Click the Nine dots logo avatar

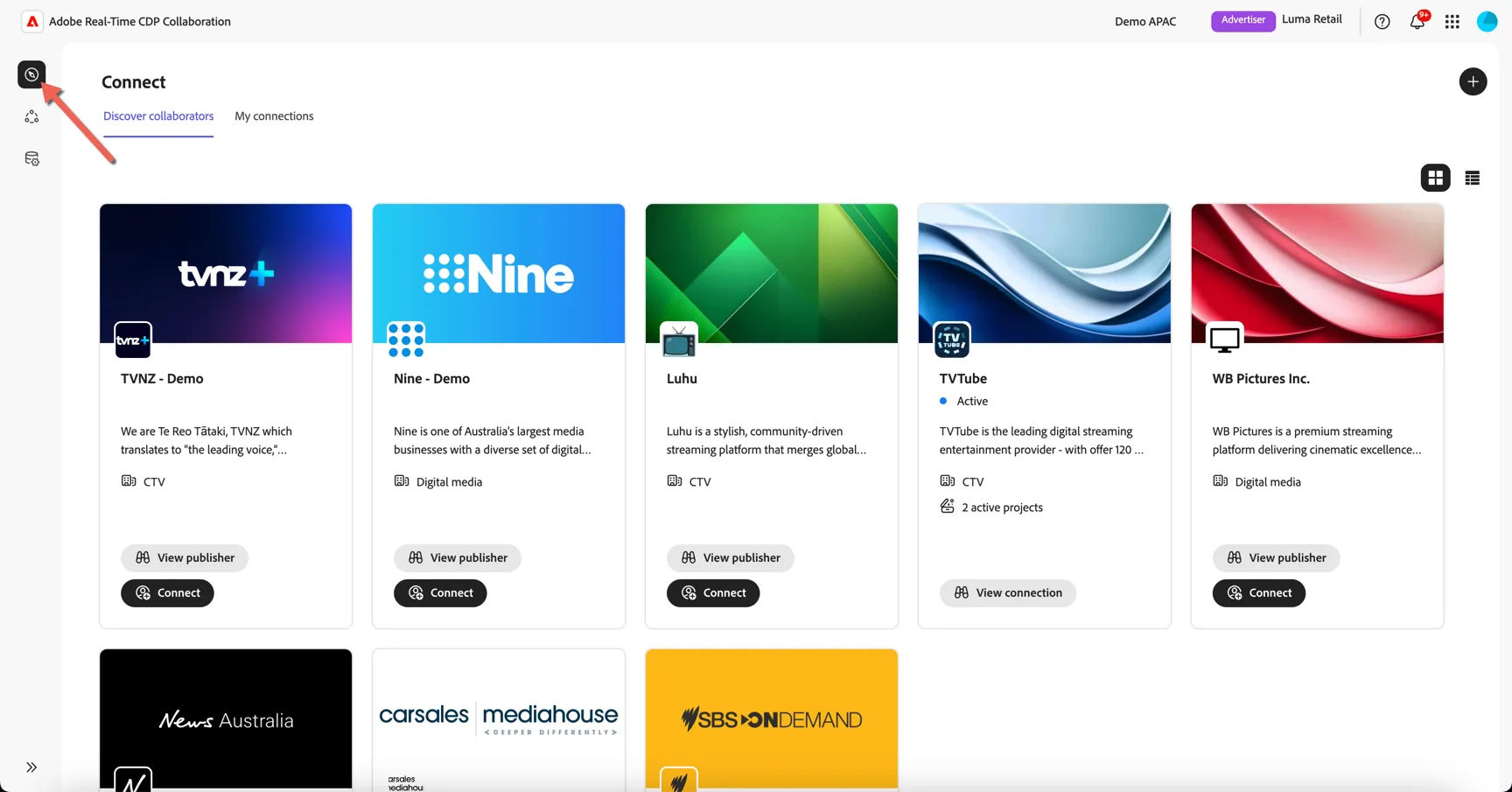406,340
